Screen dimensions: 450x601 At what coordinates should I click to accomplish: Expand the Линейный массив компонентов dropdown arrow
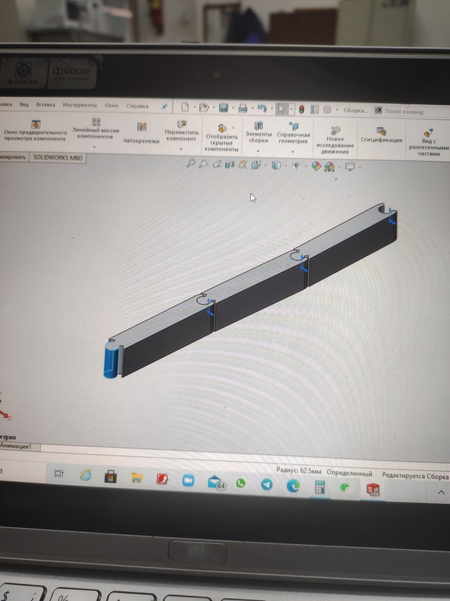(x=95, y=147)
